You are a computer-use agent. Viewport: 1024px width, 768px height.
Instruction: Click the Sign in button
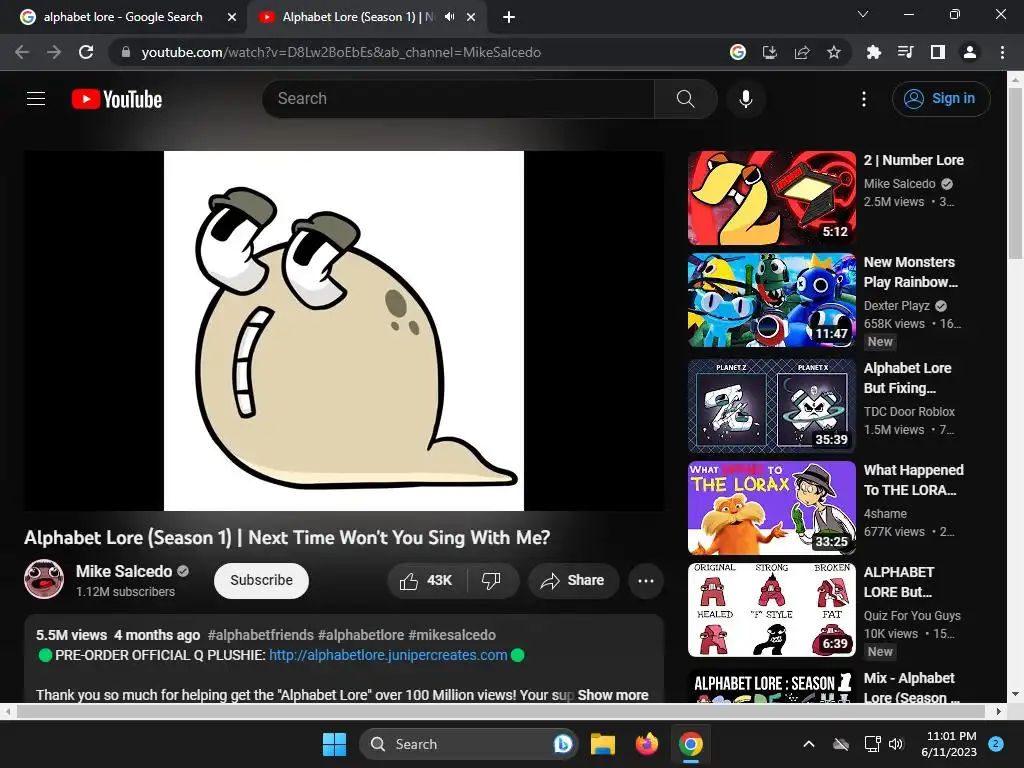coord(941,99)
